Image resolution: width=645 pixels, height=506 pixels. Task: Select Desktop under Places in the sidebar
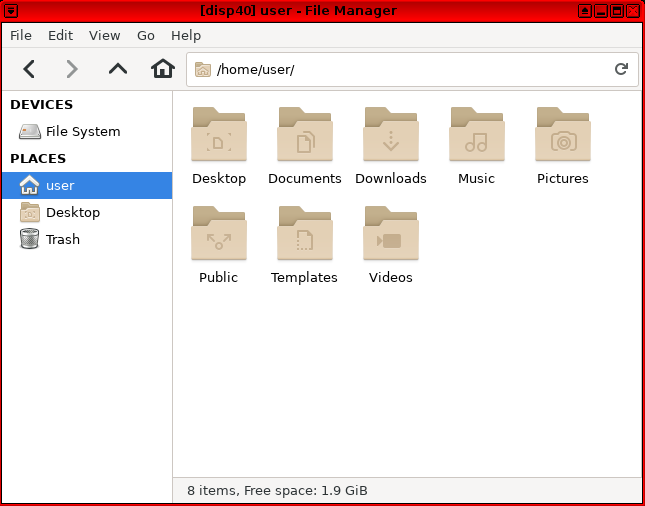72,212
